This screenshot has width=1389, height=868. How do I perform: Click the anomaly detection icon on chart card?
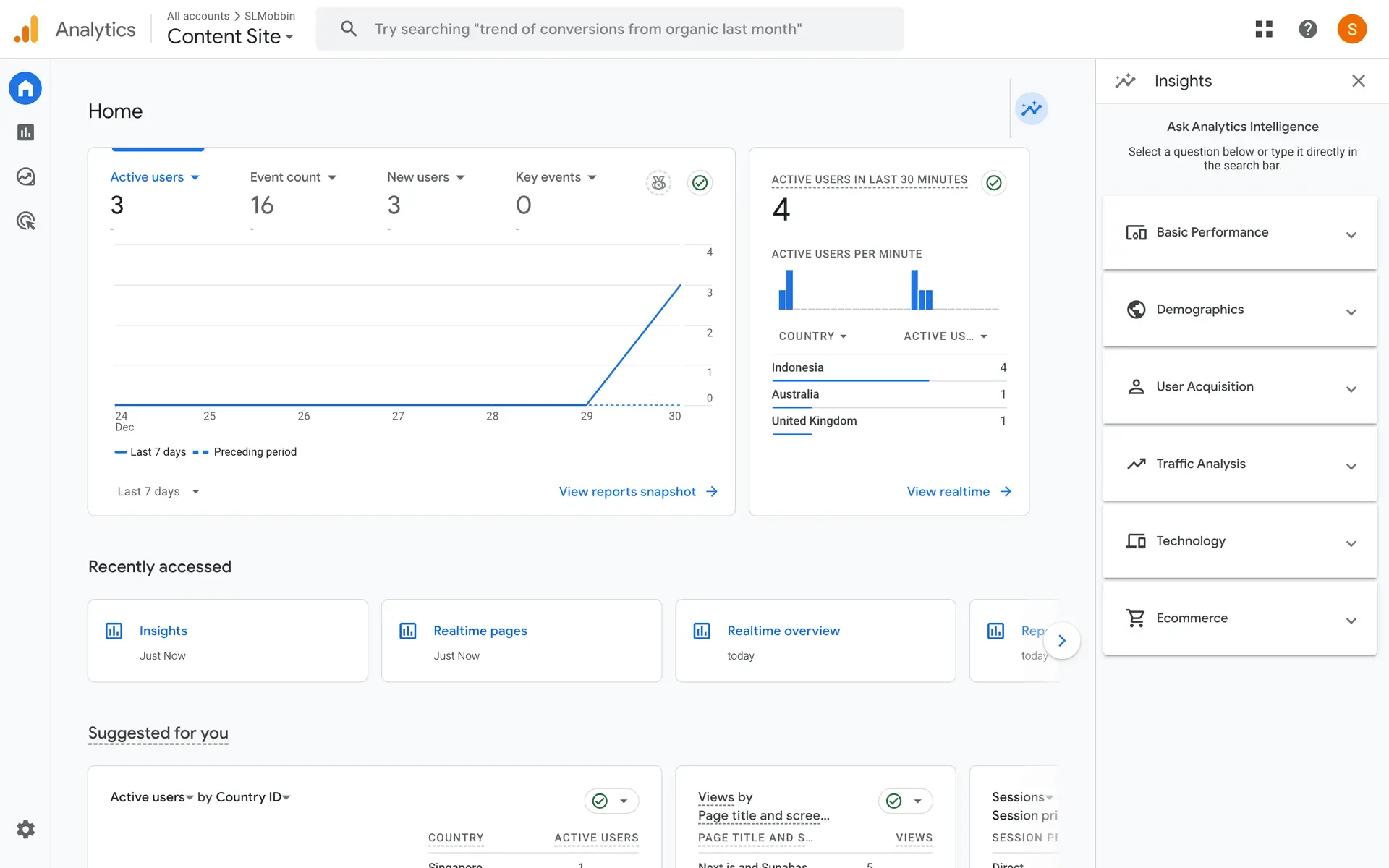[658, 183]
